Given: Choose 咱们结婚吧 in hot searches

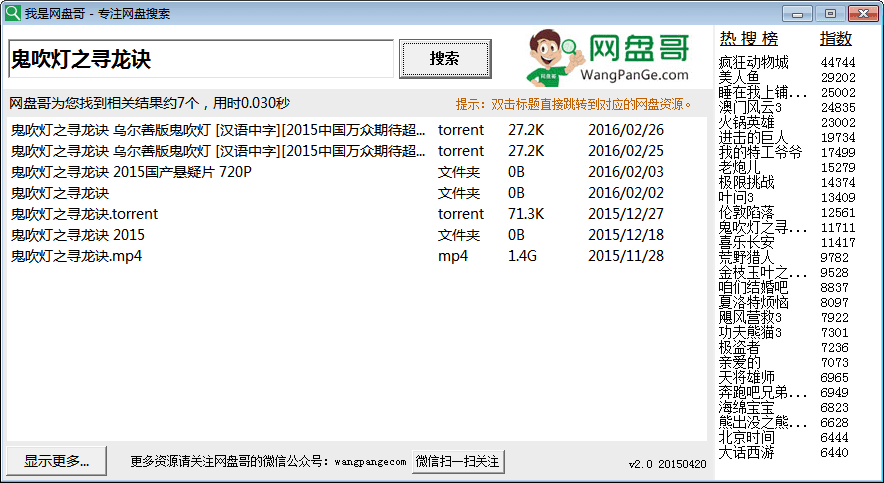Looking at the screenshot, I should 754,287.
